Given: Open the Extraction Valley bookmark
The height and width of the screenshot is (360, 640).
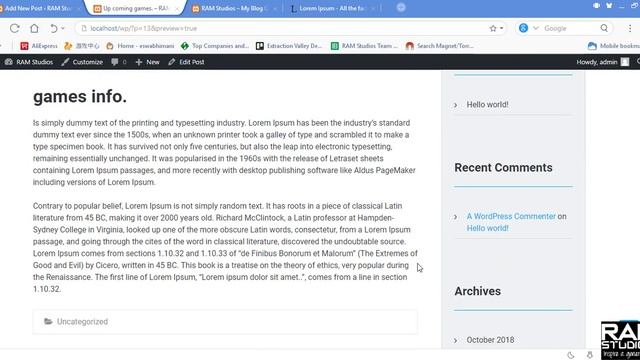Looking at the screenshot, I should click(289, 46).
